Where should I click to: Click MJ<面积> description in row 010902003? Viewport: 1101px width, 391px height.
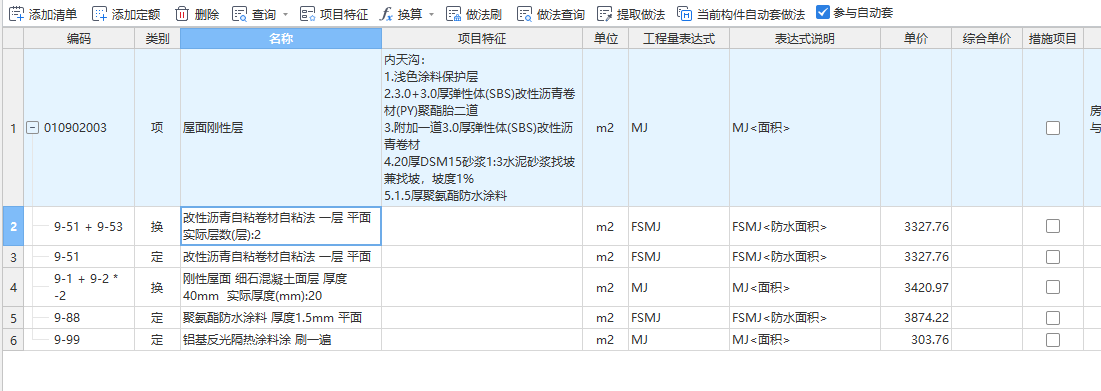pos(805,128)
